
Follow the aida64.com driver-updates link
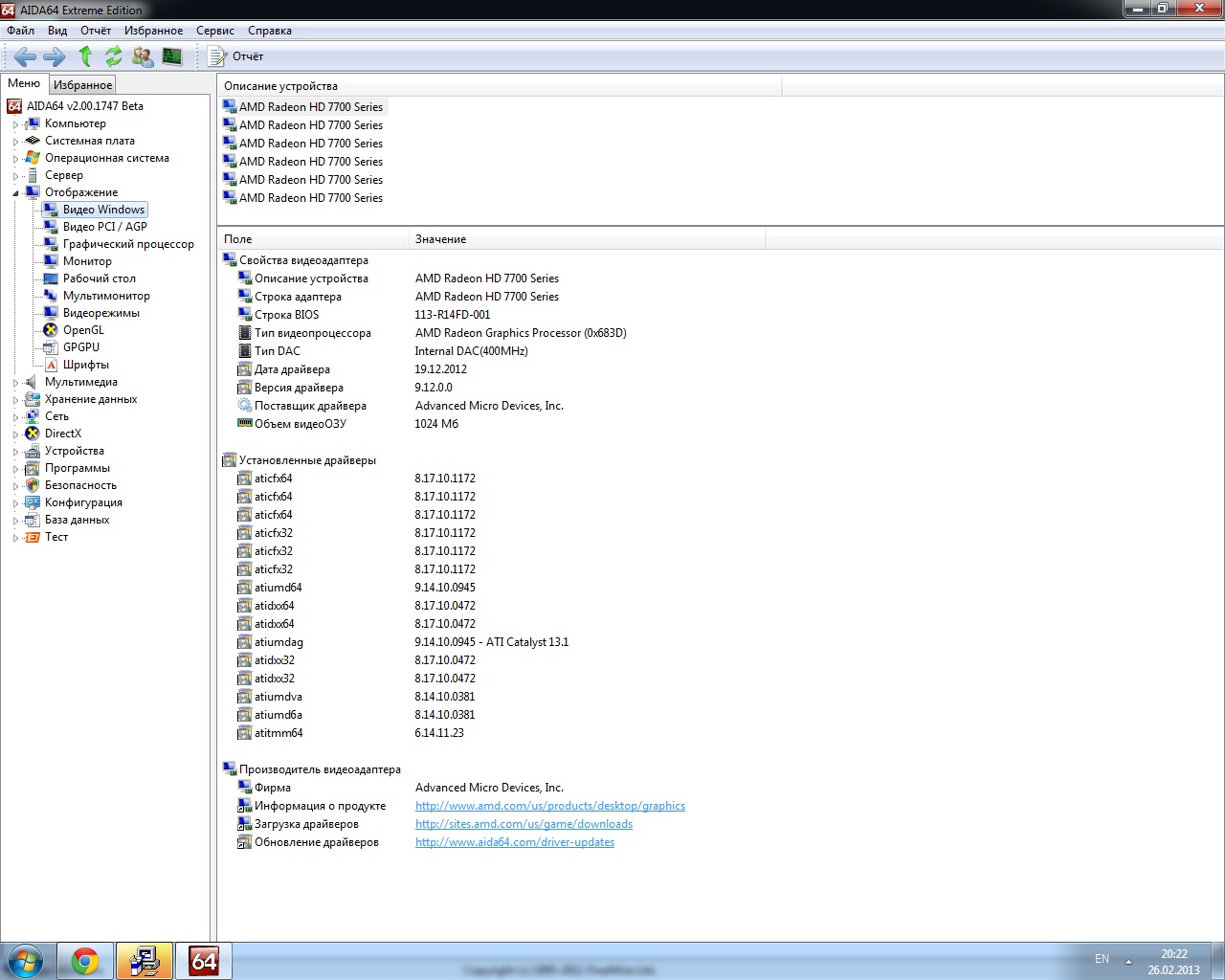514,842
